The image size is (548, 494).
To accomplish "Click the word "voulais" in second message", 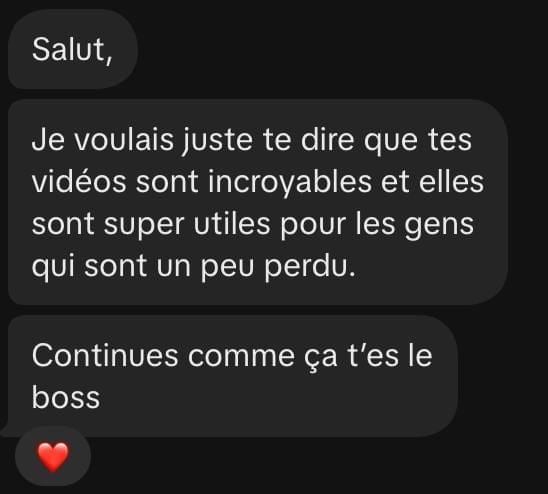I will pos(124,139).
